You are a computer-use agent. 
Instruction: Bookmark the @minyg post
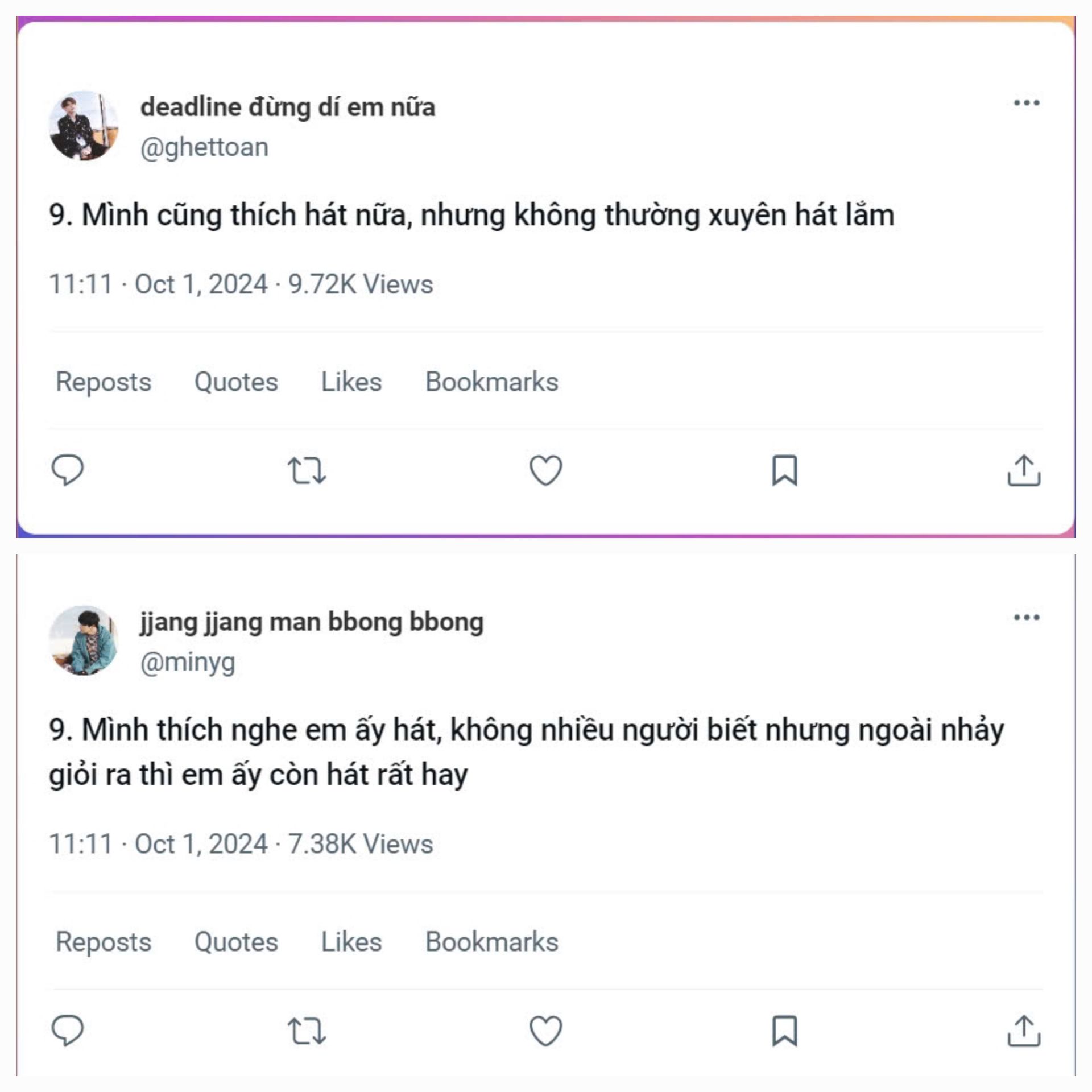coord(785,1031)
